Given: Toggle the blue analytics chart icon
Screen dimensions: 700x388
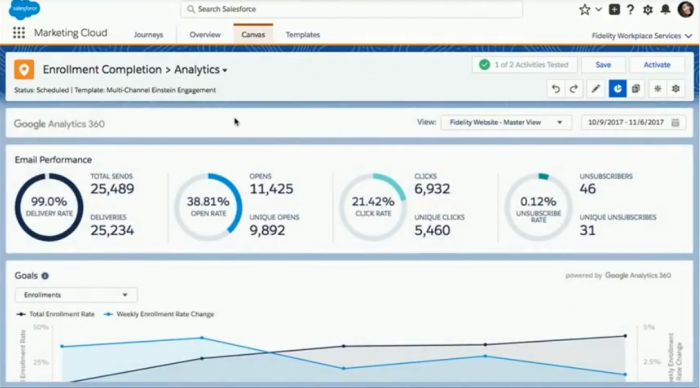Looking at the screenshot, I should 617,89.
